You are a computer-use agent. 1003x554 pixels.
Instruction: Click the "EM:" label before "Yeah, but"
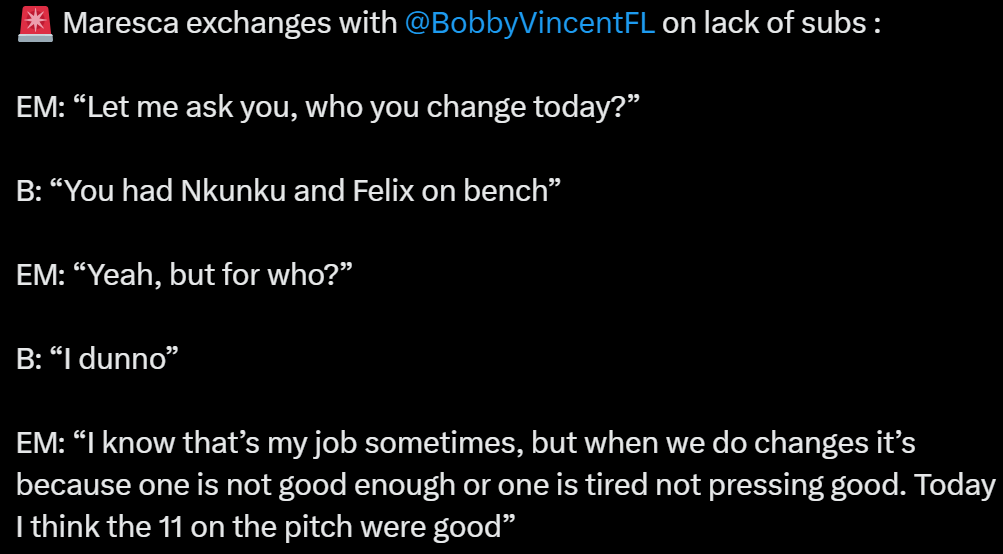[x=40, y=275]
